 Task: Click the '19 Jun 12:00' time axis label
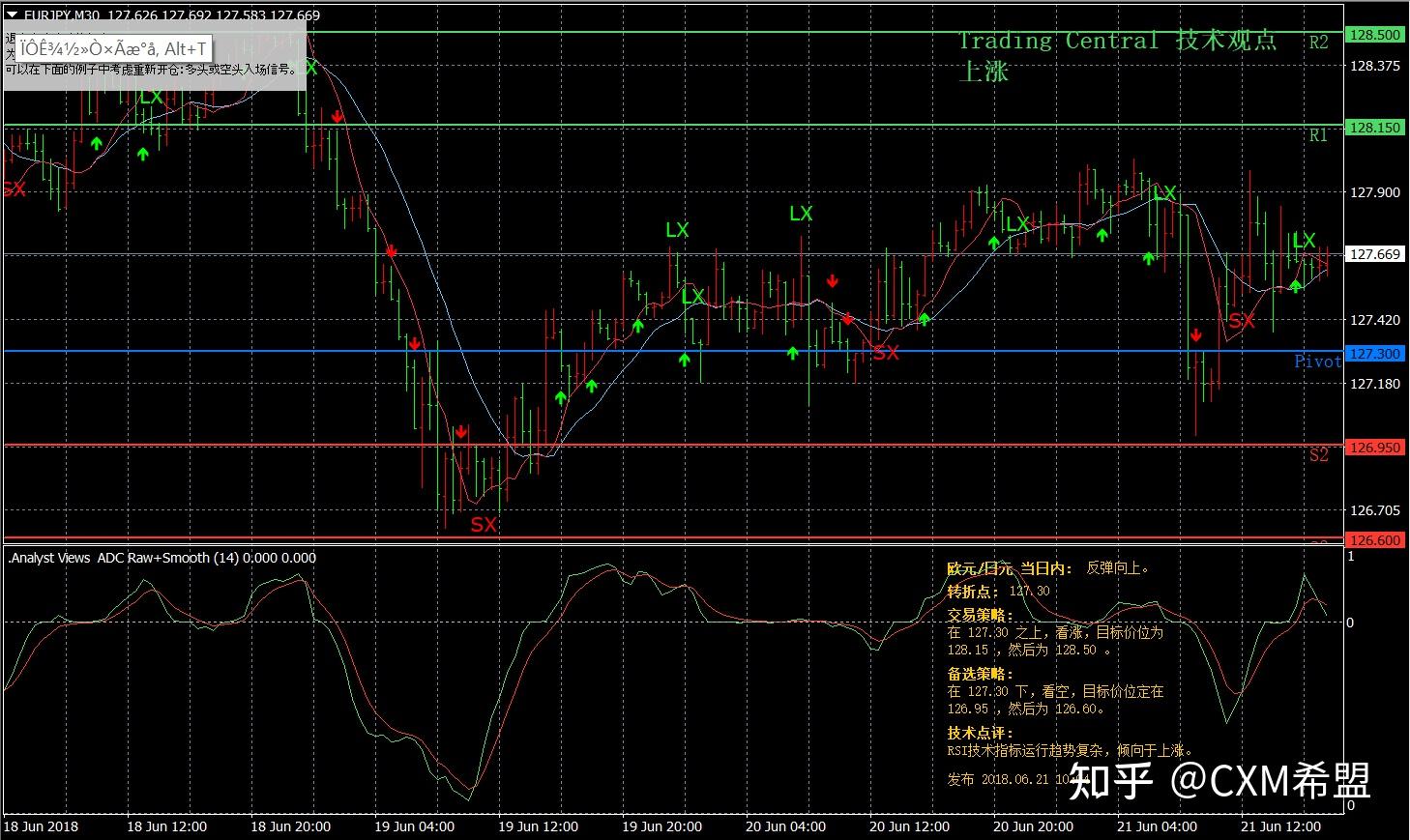[538, 826]
